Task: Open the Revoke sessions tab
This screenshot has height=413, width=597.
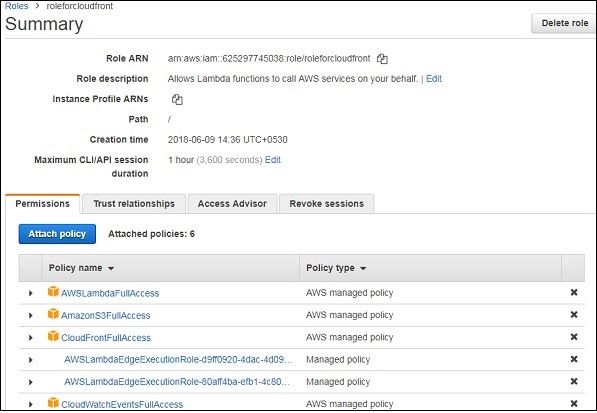Action: coord(327,204)
